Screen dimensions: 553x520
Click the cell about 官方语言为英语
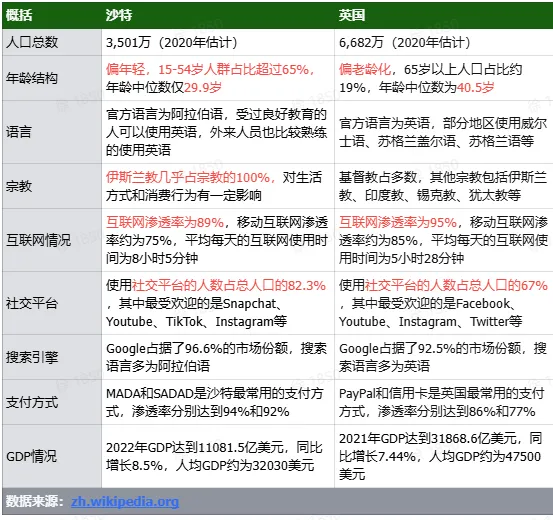coord(444,132)
